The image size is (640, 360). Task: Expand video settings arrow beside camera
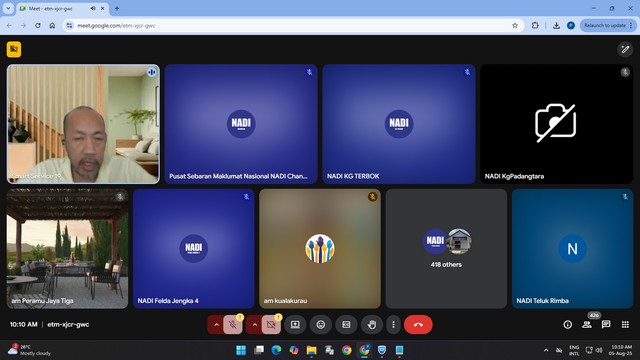(x=255, y=325)
